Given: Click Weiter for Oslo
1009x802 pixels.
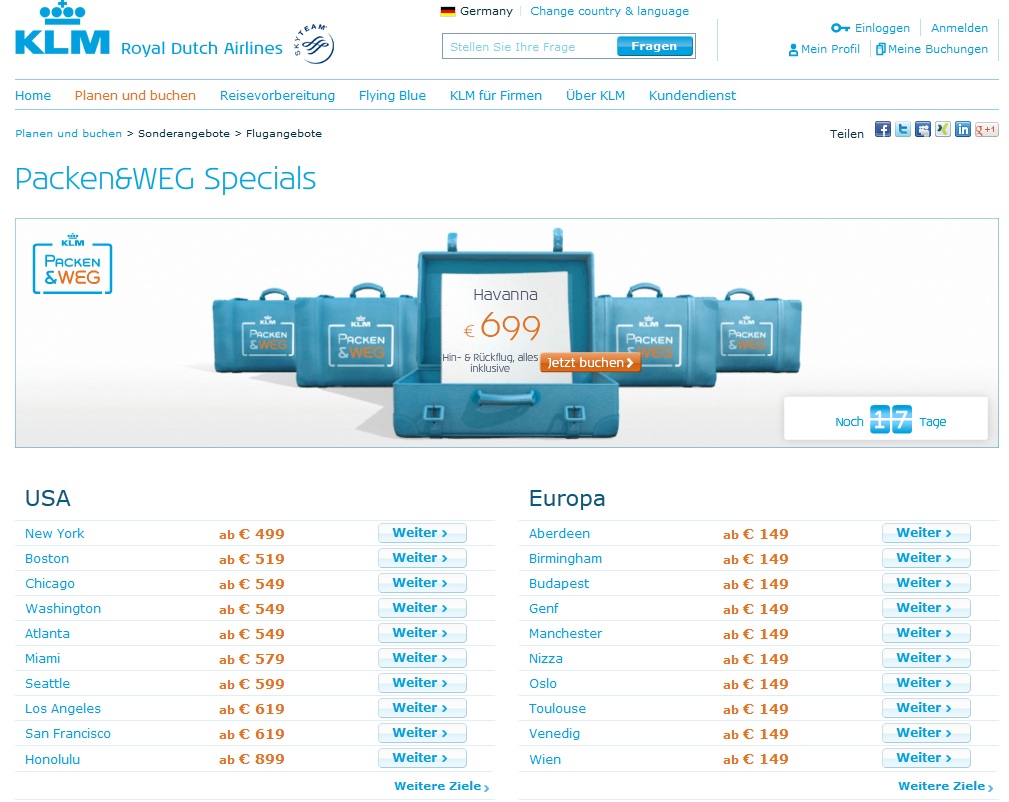Looking at the screenshot, I should (x=926, y=683).
